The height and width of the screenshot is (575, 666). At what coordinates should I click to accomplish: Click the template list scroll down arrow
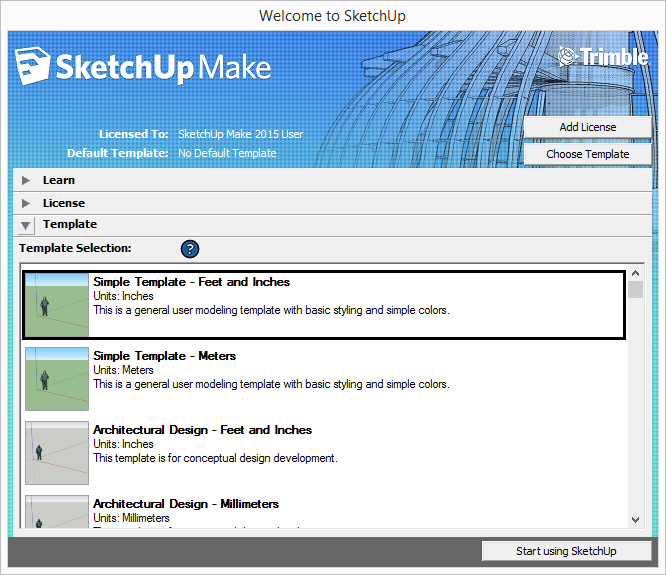[x=635, y=520]
